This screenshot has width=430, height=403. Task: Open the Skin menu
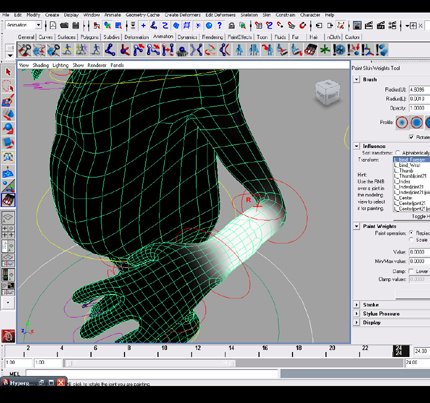pos(267,15)
